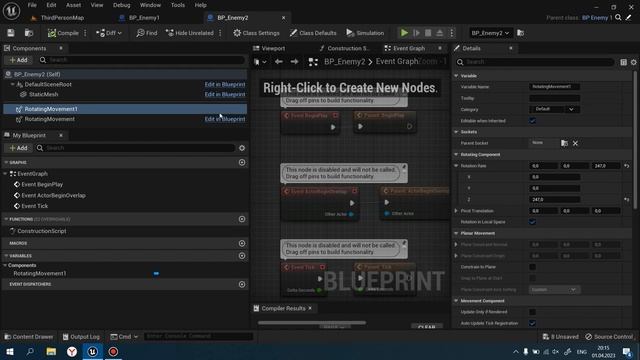Open the Tools menu
The width and height of the screenshot is (640, 360).
coord(178,5)
